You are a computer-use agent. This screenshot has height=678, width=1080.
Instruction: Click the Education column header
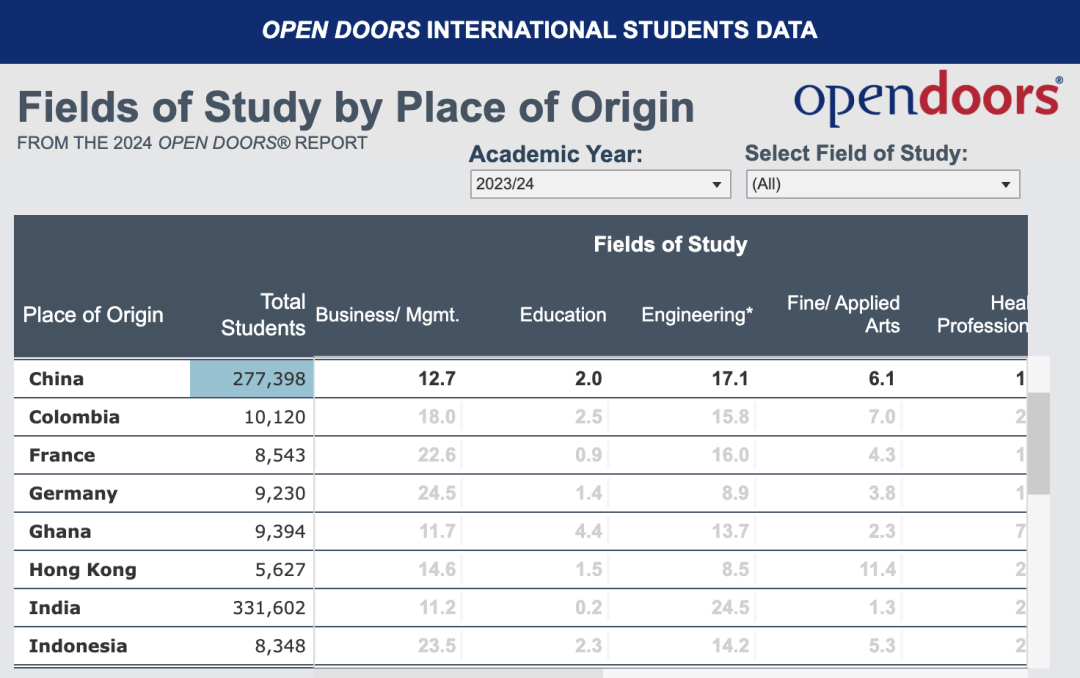(x=563, y=315)
